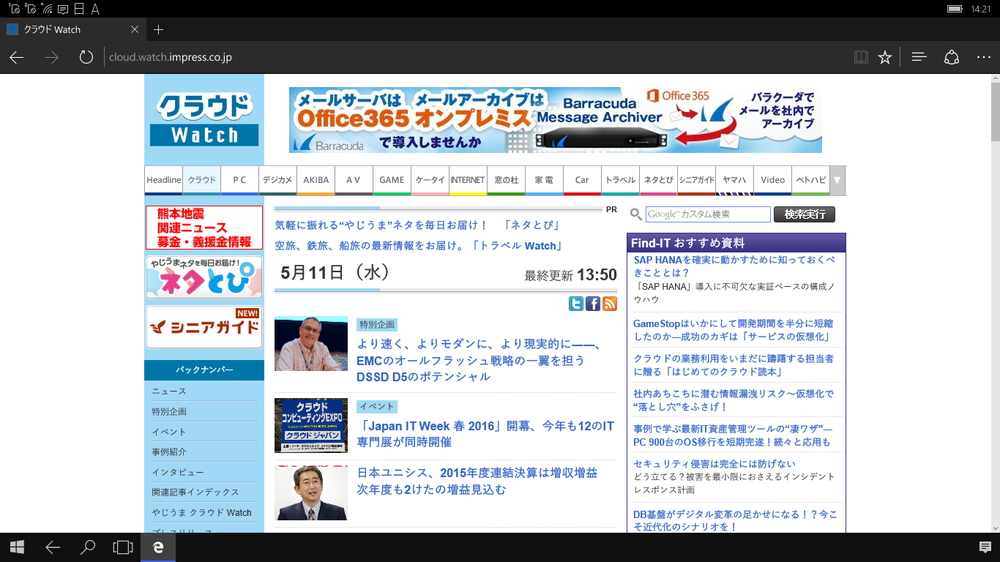Click the battery status icon
The image size is (1000, 562).
(x=954, y=9)
